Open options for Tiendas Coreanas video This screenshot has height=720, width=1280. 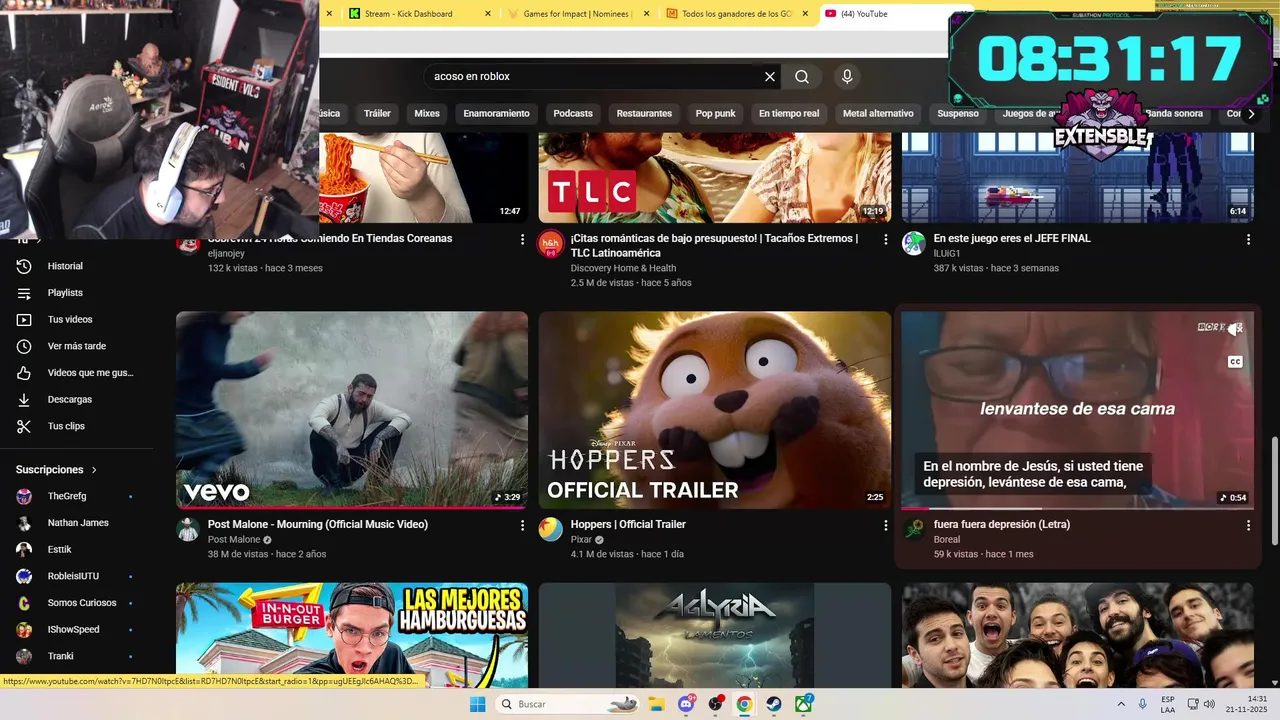522,239
